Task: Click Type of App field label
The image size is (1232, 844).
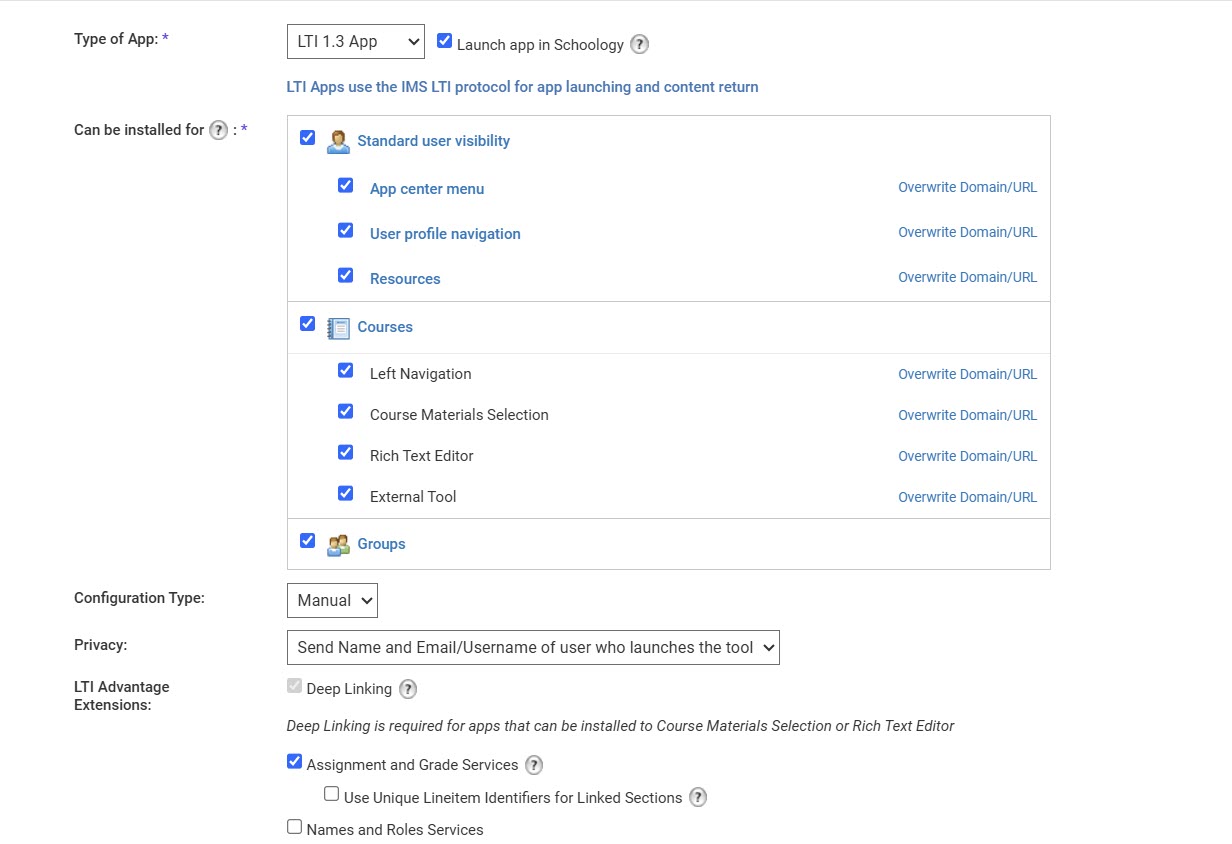Action: click(116, 39)
